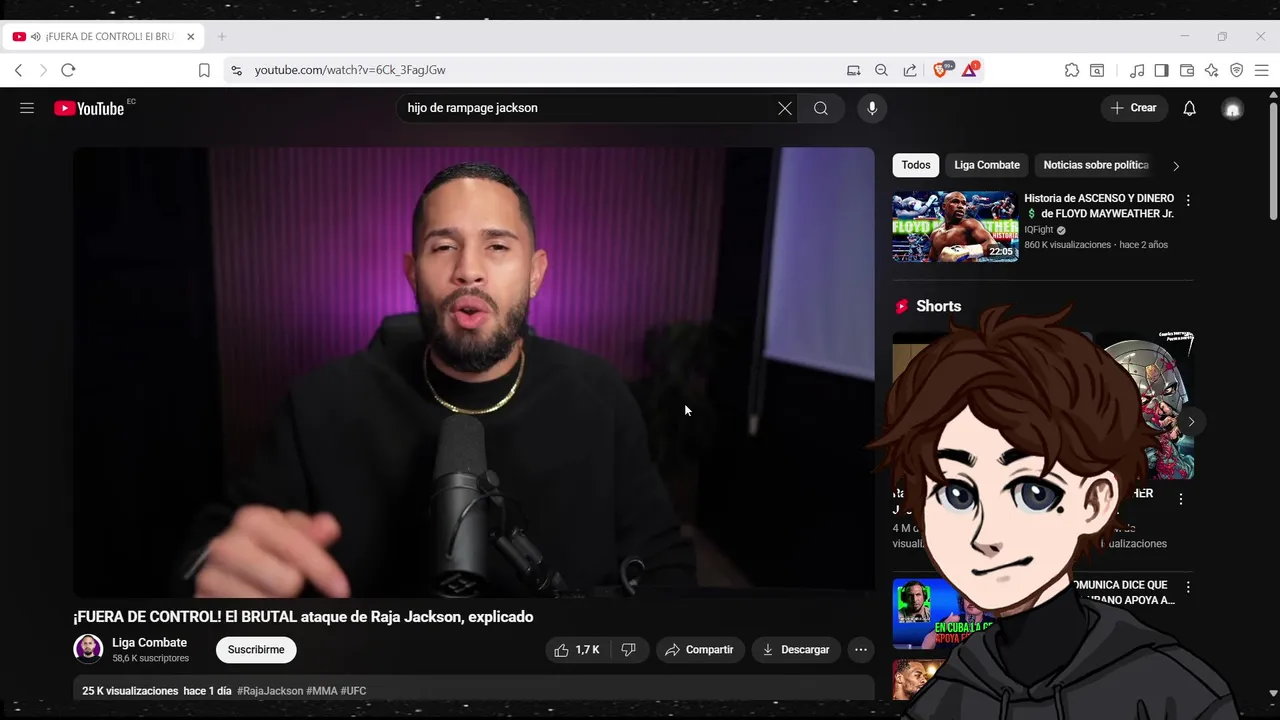Go to YouTube home via logo
The width and height of the screenshot is (1280, 720).
point(89,108)
